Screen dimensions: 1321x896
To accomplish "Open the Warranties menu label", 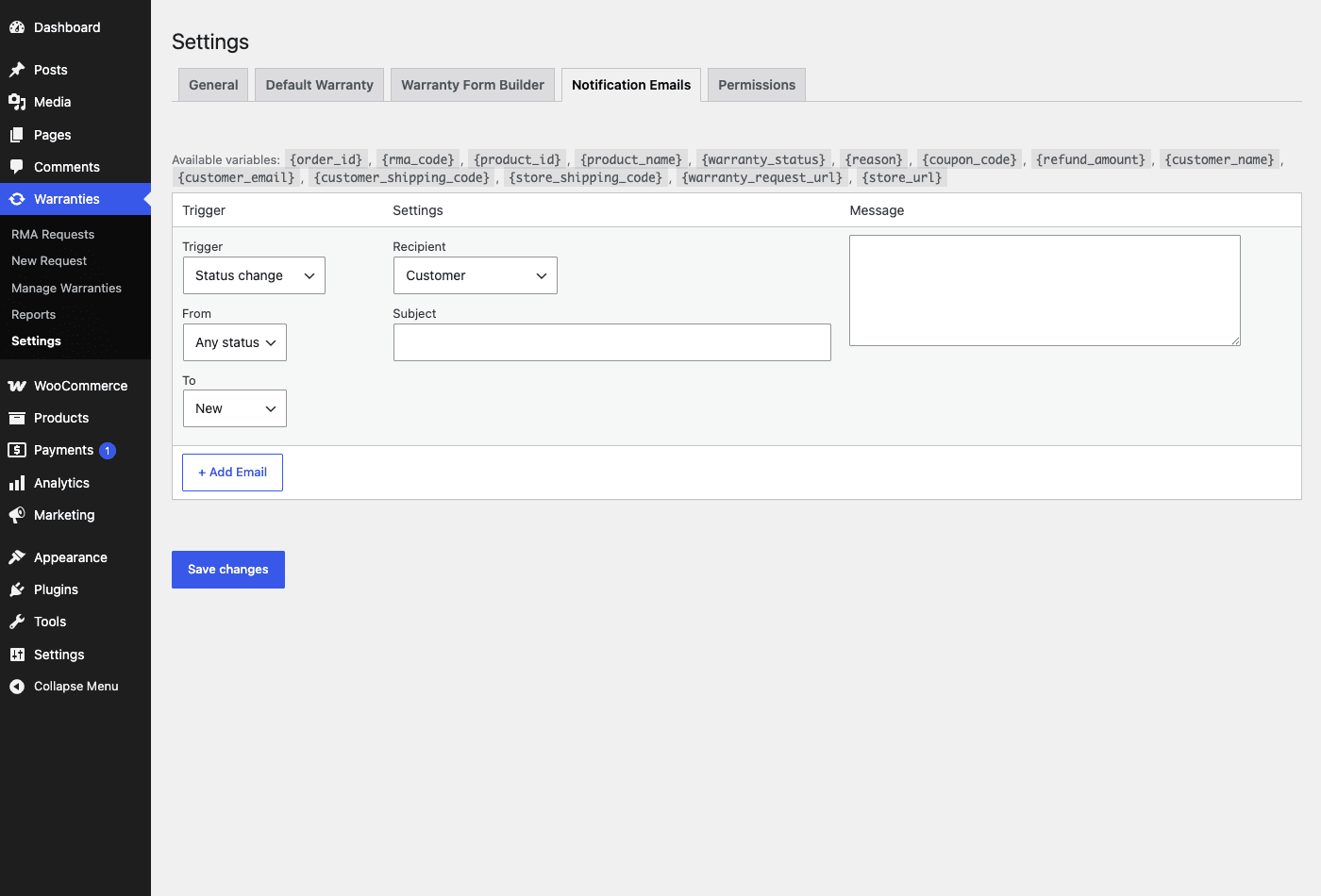I will point(67,199).
